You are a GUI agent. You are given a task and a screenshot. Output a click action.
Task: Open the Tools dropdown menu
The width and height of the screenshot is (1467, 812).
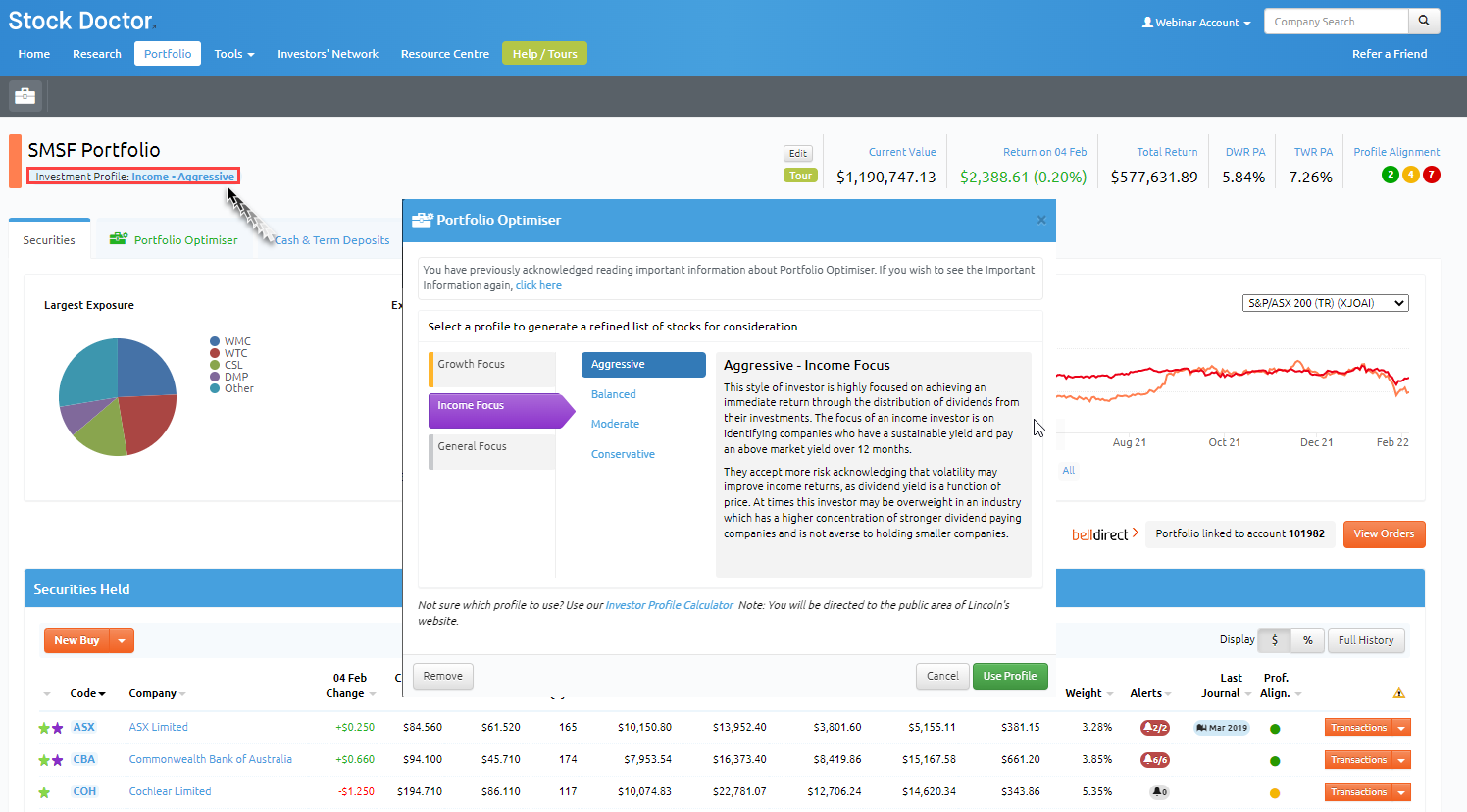coord(234,54)
